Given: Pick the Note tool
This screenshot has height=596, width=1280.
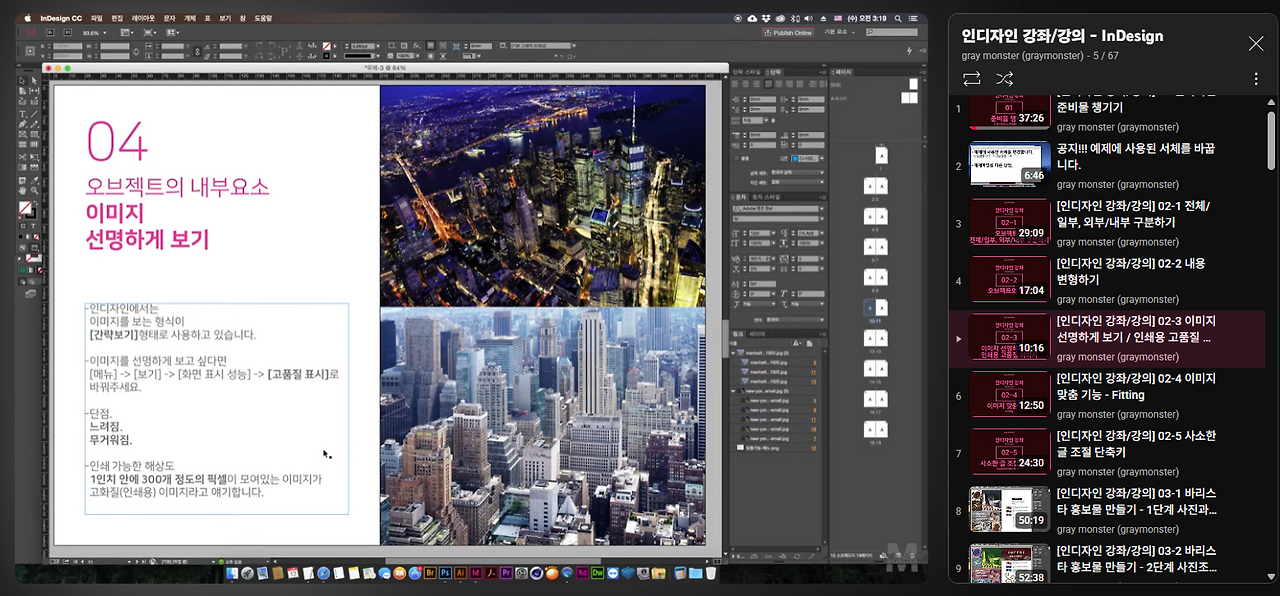Looking at the screenshot, I should (x=22, y=180).
